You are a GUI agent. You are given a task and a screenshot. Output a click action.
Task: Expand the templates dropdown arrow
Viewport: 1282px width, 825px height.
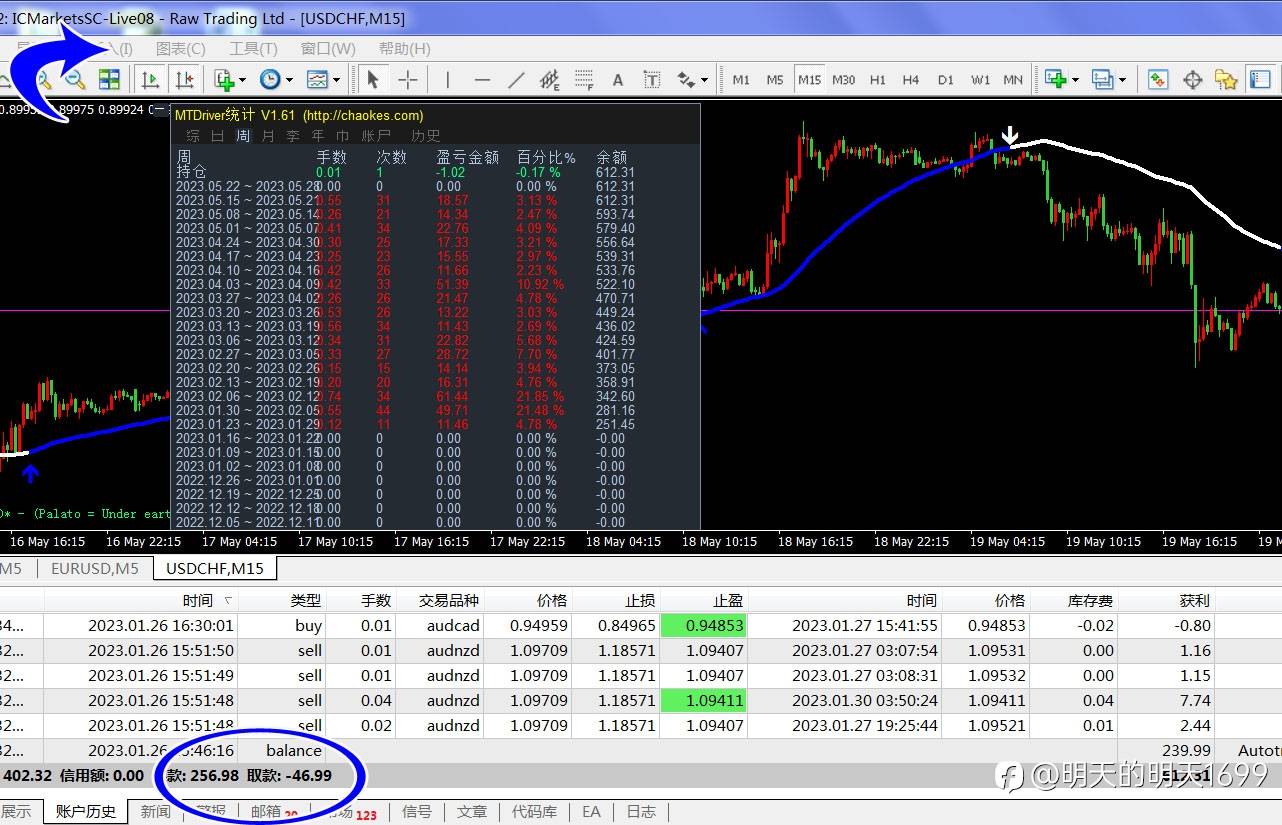pyautogui.click(x=337, y=80)
